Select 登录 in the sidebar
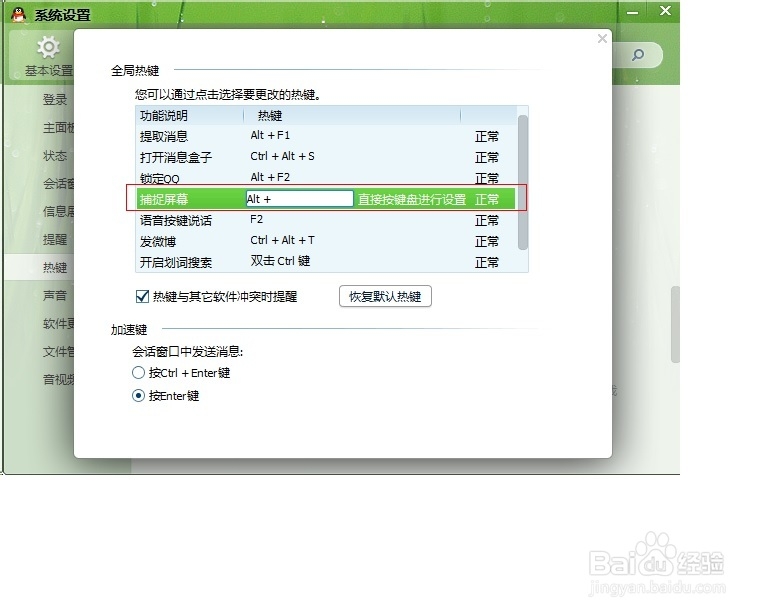768x614 pixels. point(54,100)
